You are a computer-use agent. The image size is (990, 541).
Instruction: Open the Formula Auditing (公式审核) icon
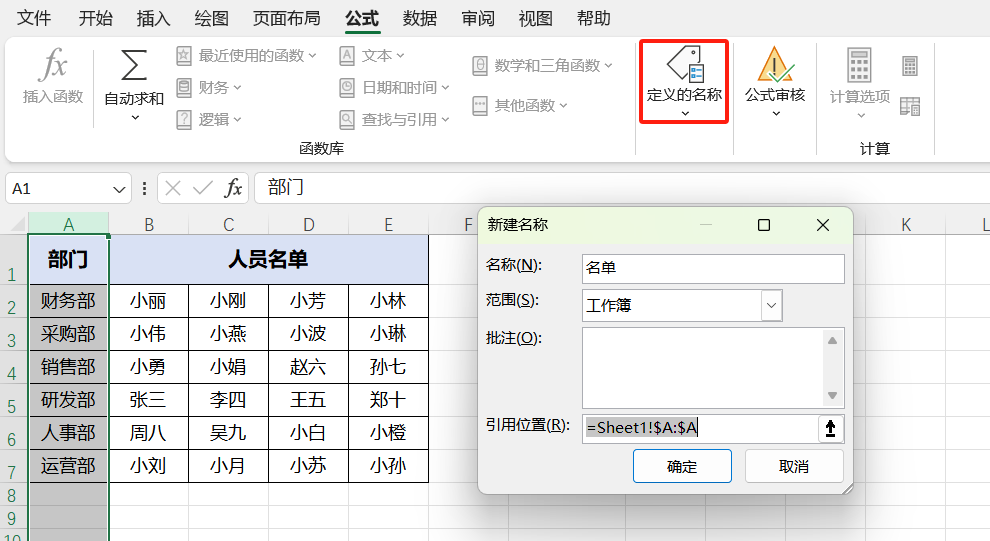[x=775, y=65]
